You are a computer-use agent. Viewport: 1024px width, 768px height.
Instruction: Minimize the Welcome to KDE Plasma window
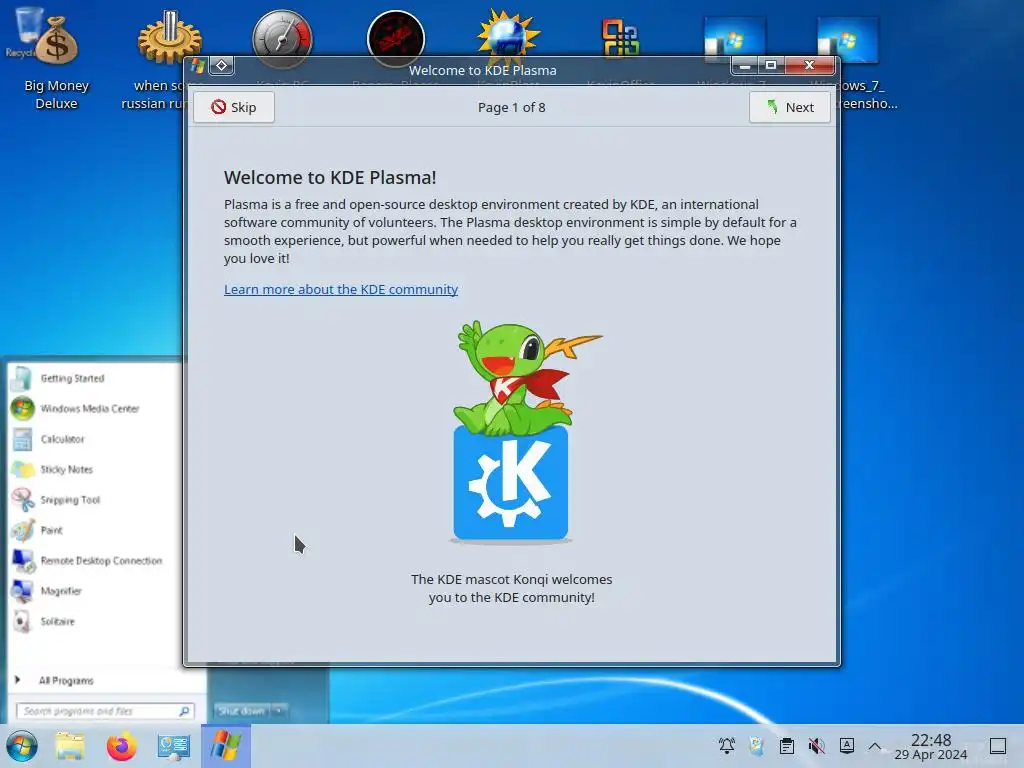(x=744, y=65)
